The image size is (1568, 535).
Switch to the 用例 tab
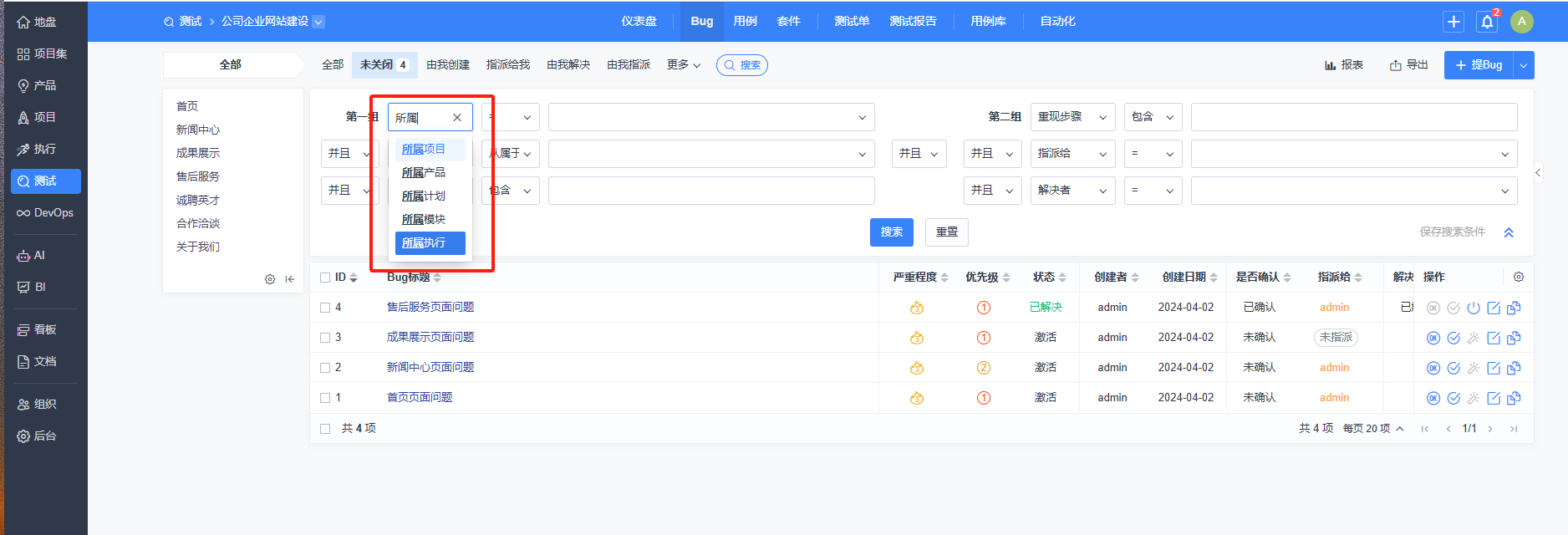tap(745, 22)
